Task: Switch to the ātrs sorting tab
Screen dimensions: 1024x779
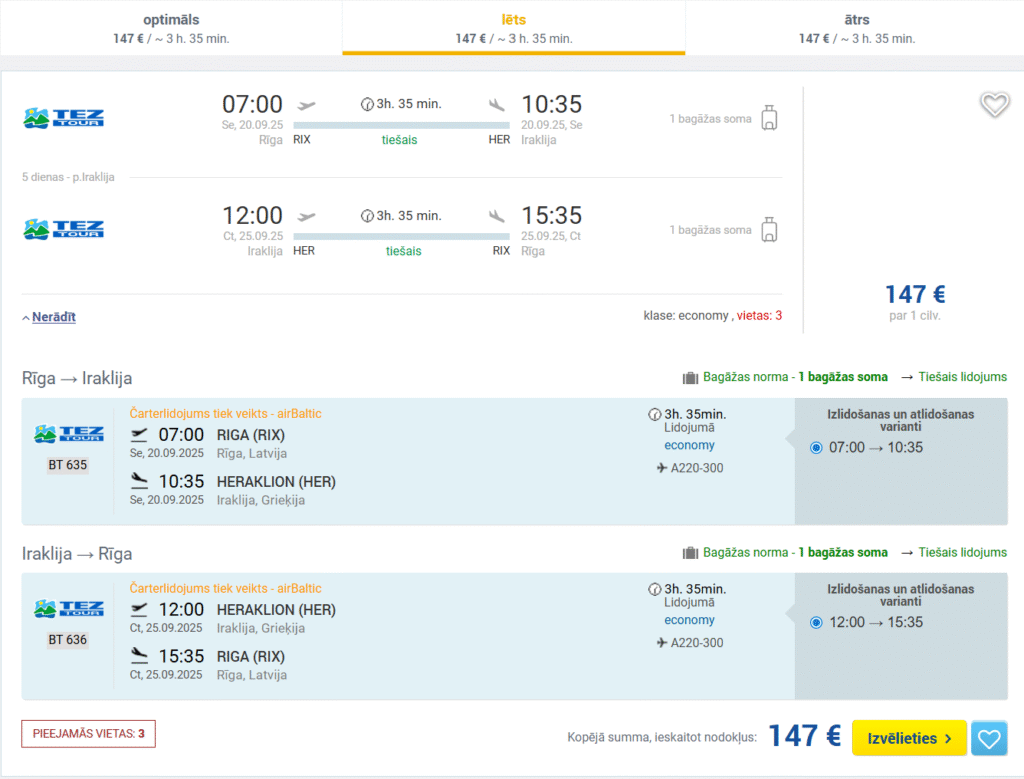Action: click(x=856, y=28)
